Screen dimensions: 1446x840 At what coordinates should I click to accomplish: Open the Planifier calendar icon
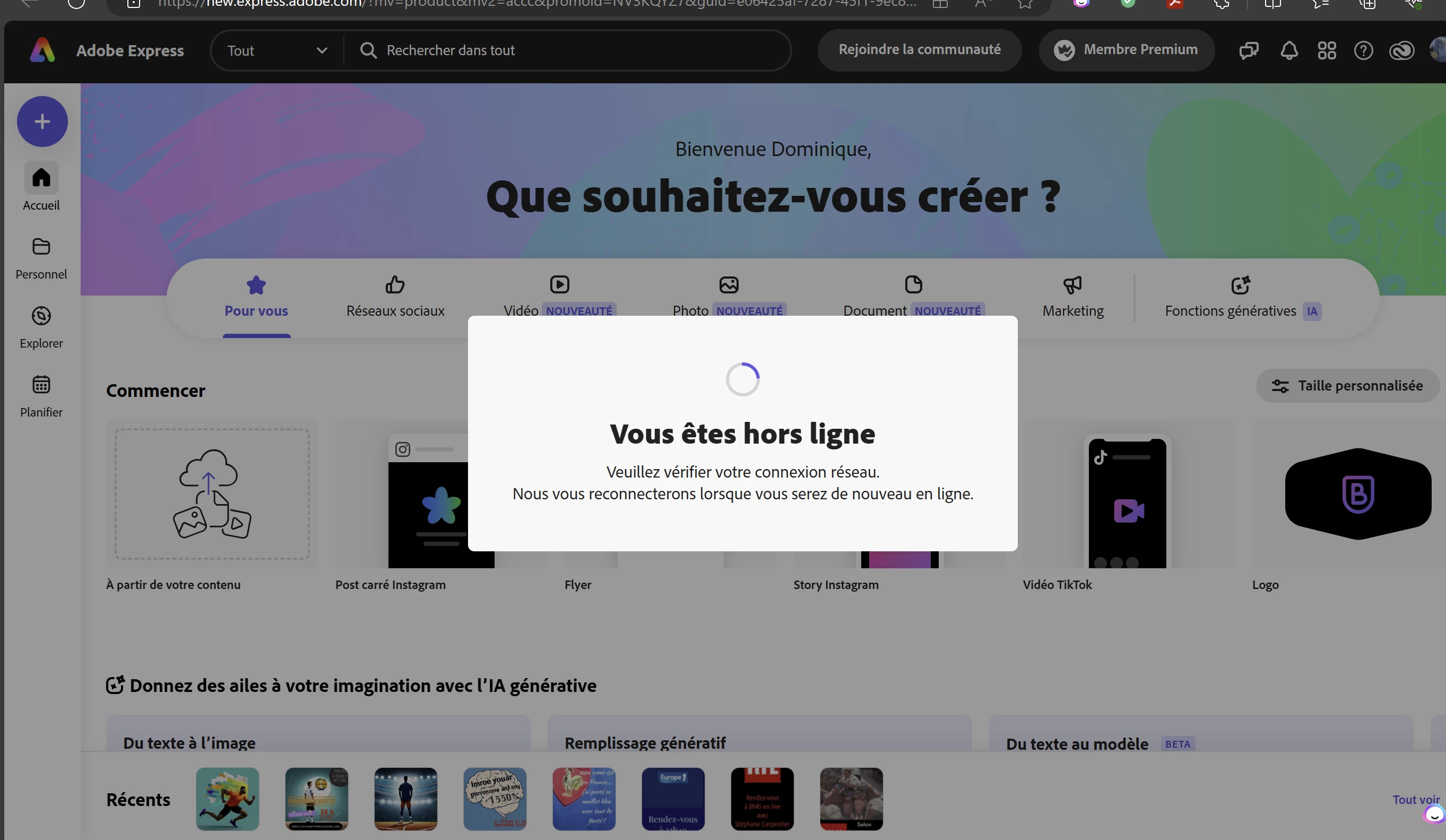41,385
